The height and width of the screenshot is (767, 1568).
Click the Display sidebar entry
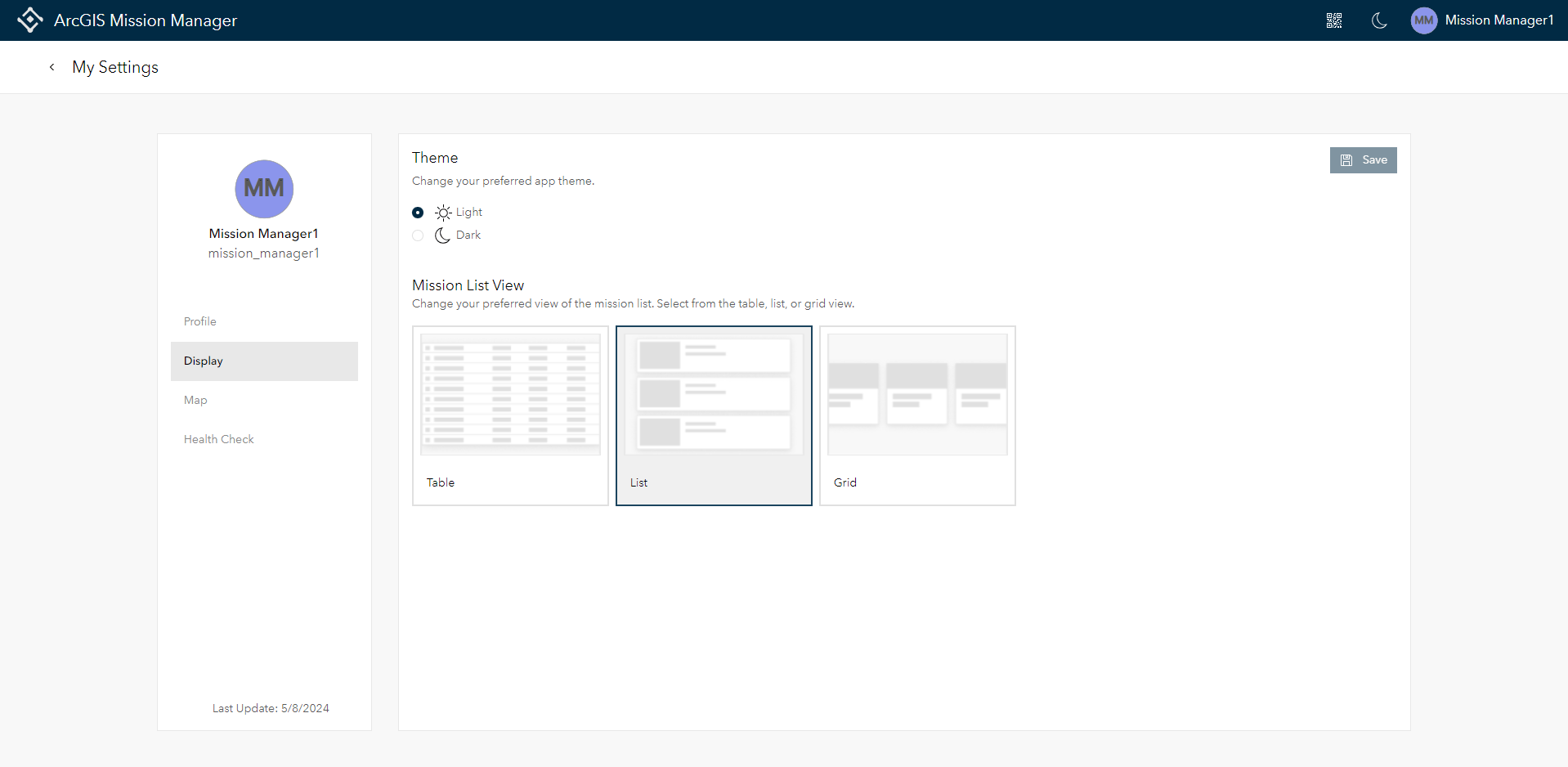[203, 361]
